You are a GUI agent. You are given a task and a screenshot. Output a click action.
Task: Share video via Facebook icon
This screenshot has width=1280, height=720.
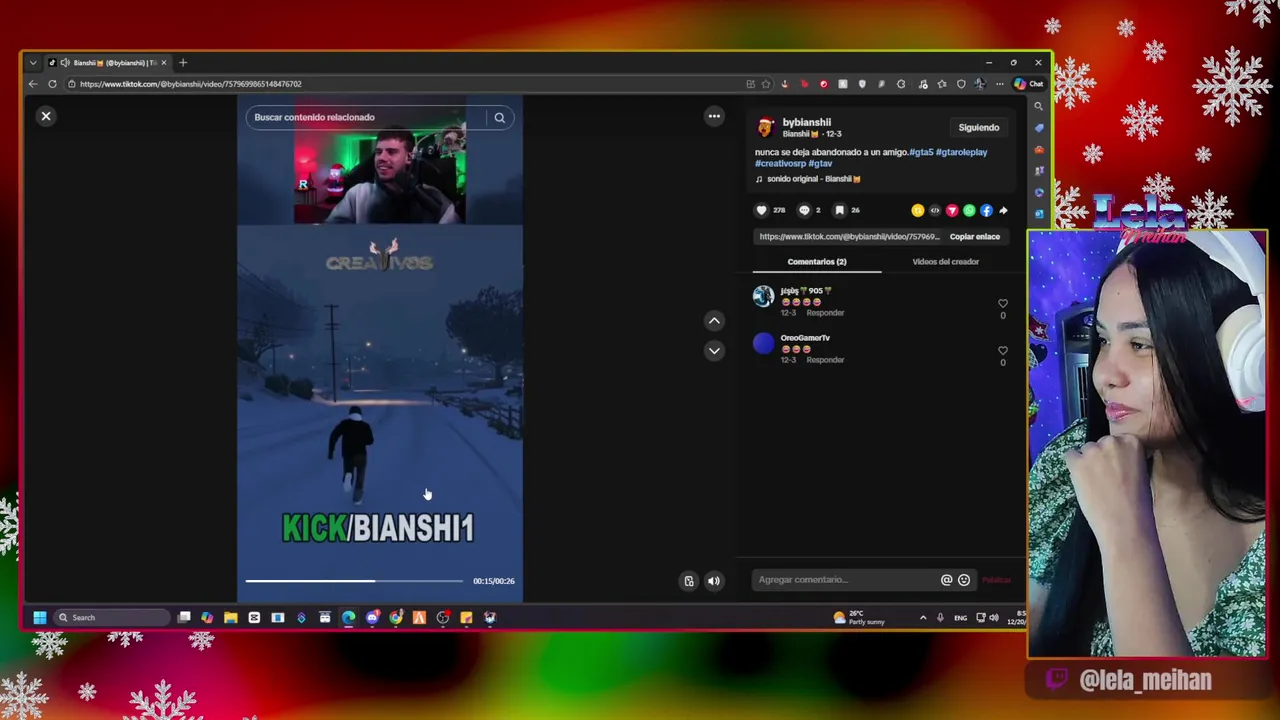(x=986, y=210)
